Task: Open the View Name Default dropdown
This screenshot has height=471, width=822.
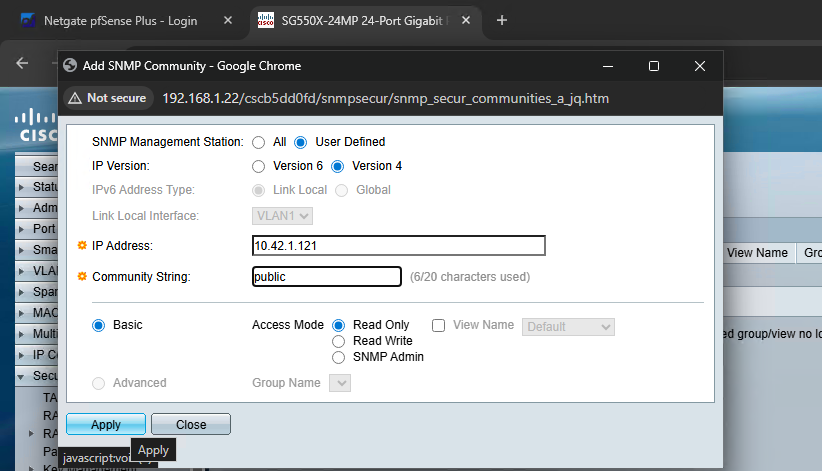Action: tap(568, 327)
